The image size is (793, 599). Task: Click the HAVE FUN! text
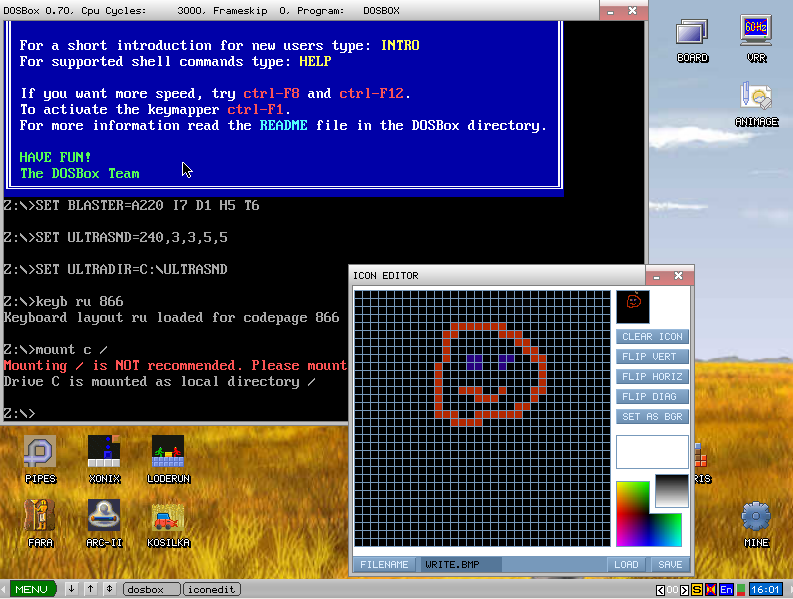pos(55,157)
